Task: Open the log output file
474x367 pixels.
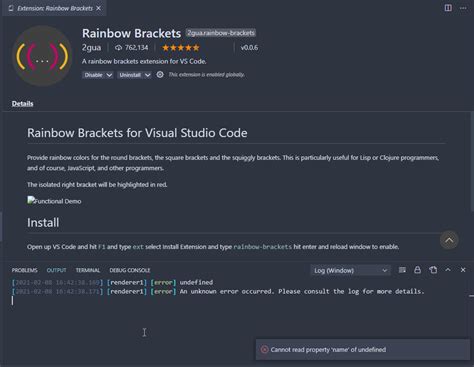Action: point(433,270)
